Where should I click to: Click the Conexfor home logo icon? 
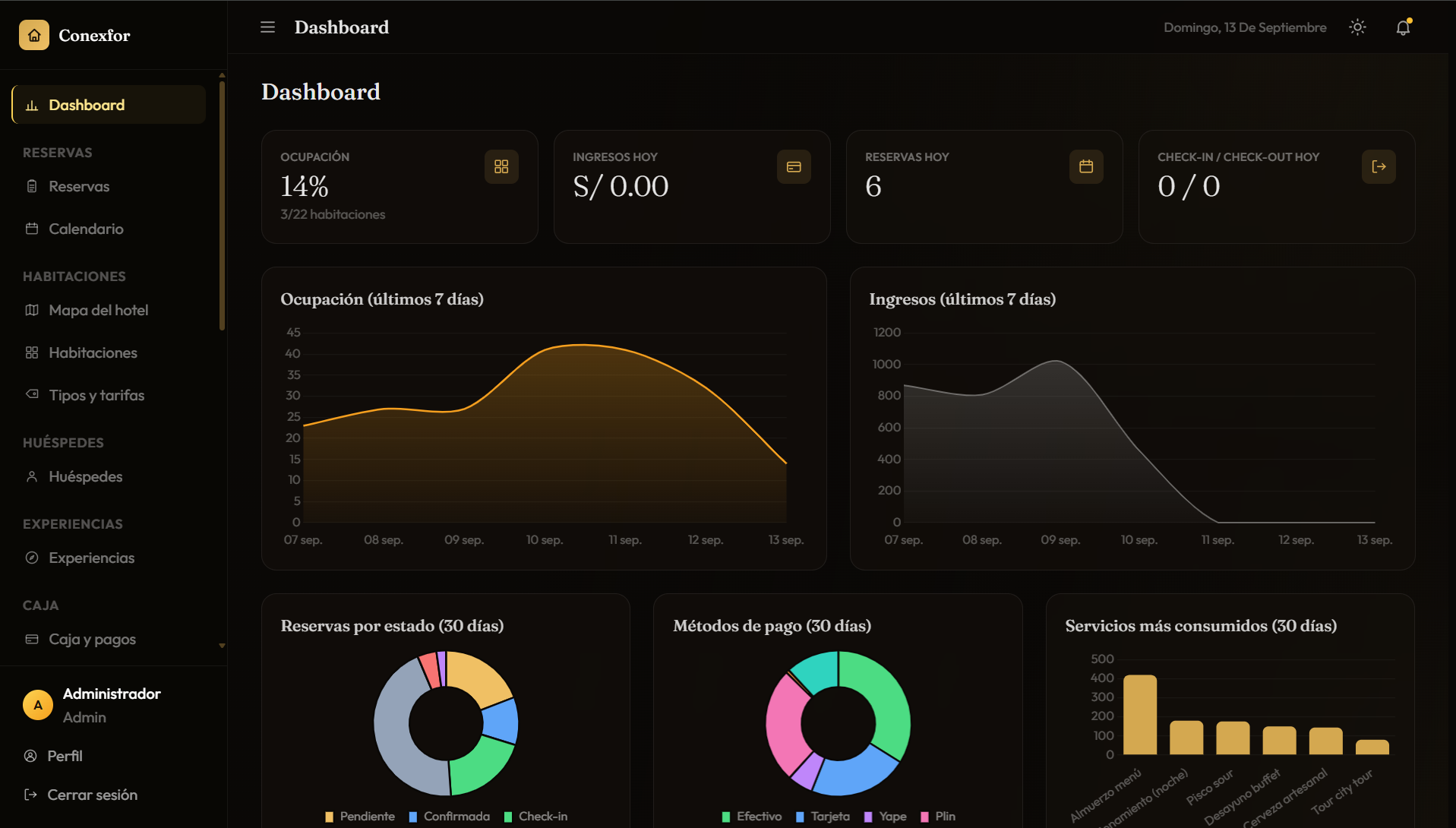click(34, 35)
